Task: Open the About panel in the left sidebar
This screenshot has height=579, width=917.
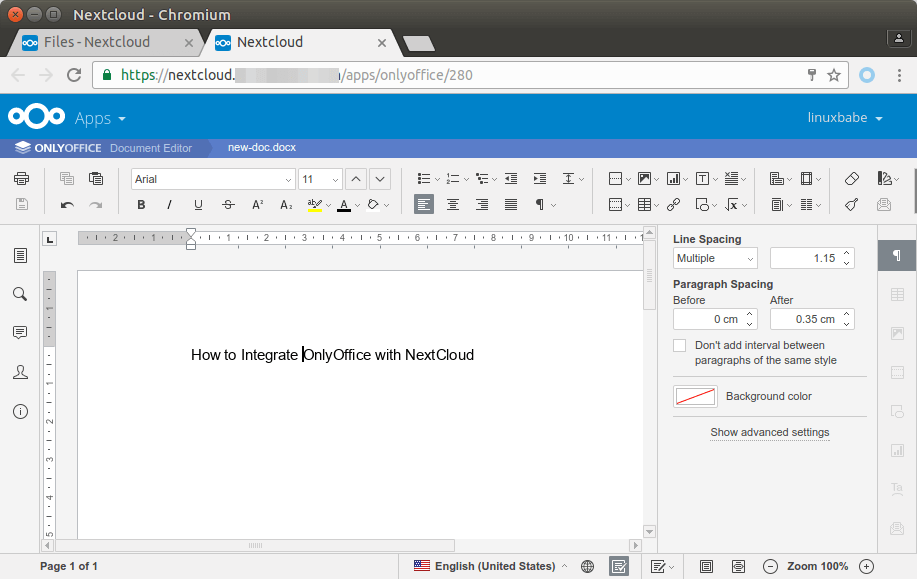Action: click(19, 411)
